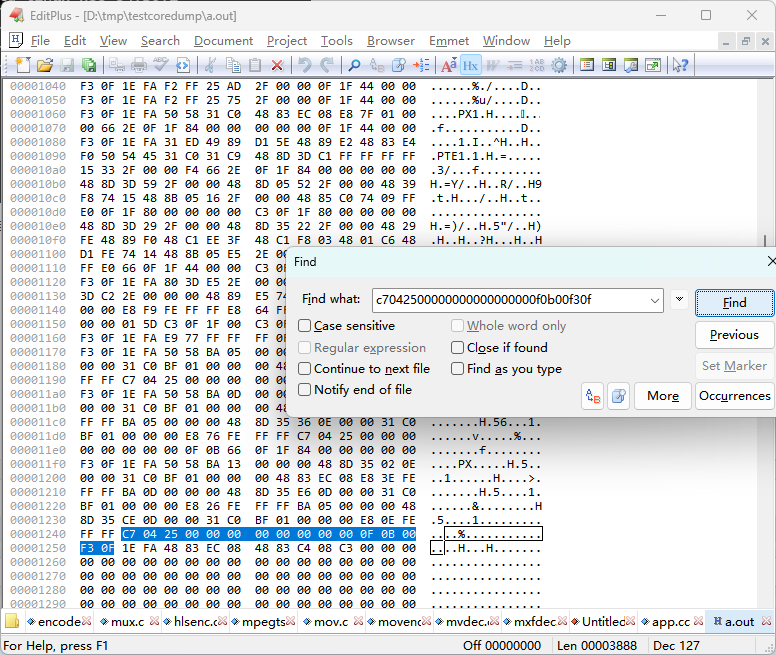The height and width of the screenshot is (655, 776).
Task: Click the Undo arrow icon
Action: [x=304, y=65]
